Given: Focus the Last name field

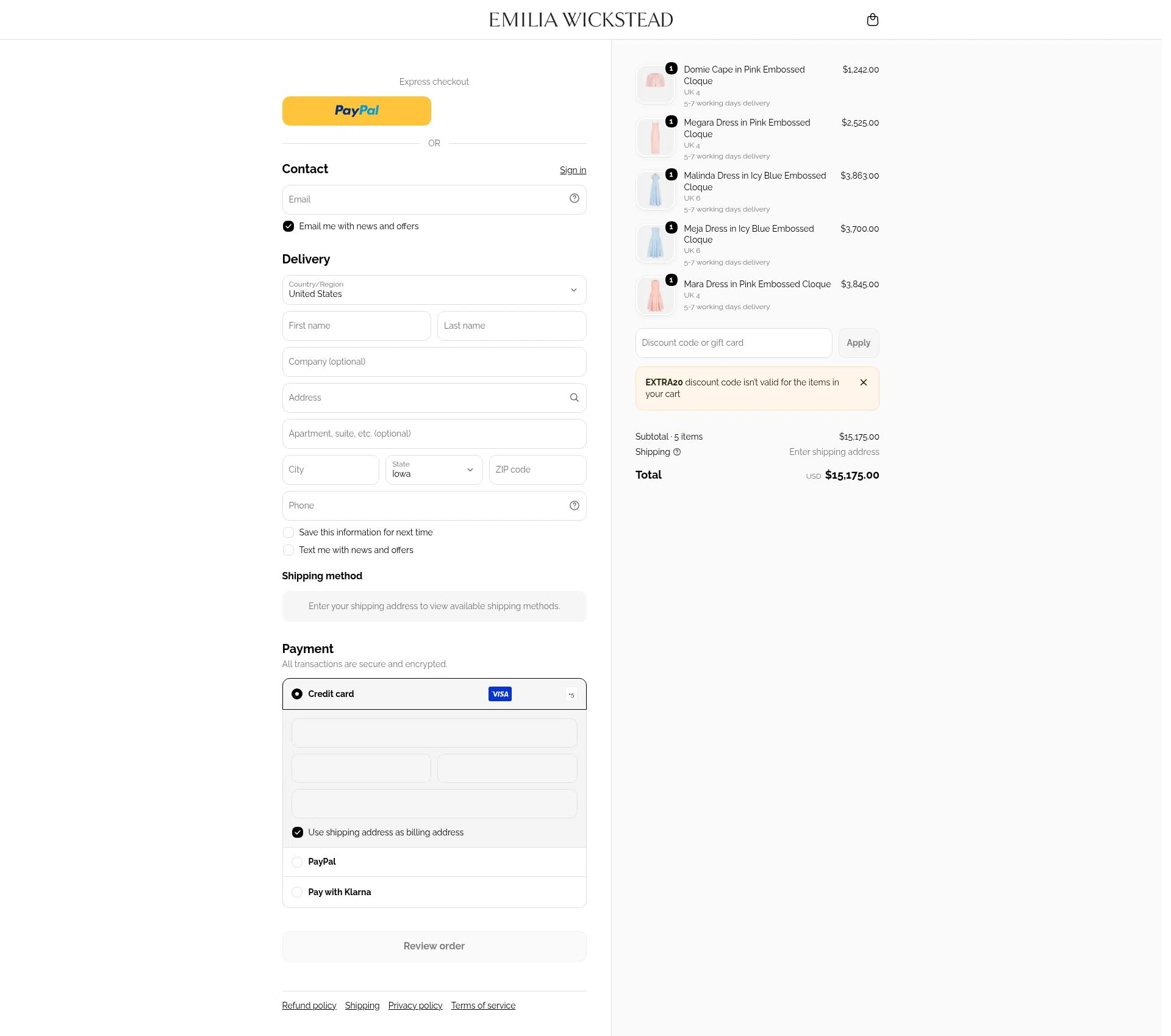Looking at the screenshot, I should click(512, 326).
